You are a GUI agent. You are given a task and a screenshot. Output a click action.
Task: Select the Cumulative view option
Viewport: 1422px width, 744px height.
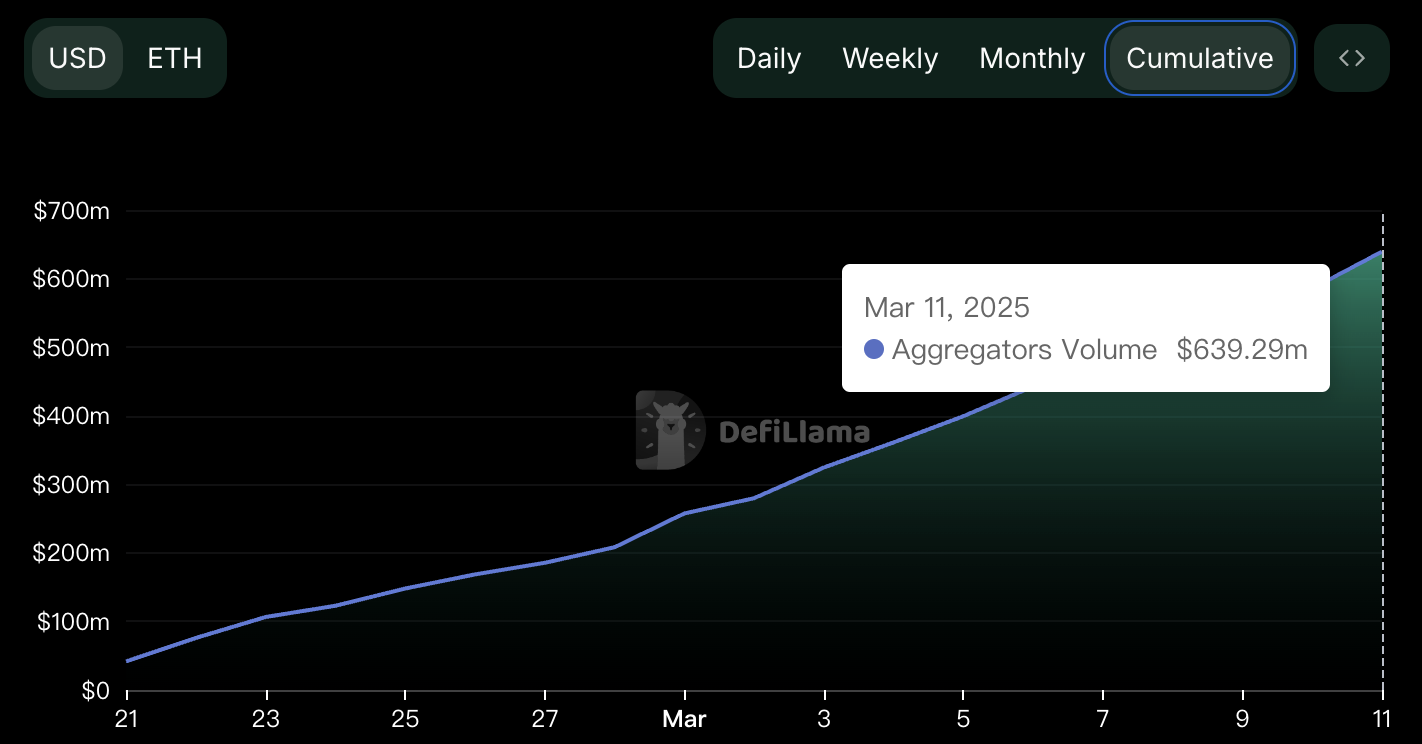pos(1200,58)
